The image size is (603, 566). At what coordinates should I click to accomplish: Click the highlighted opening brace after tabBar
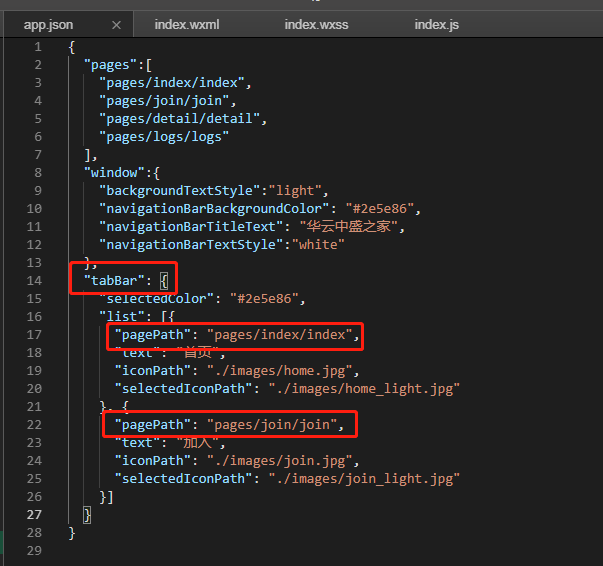pyautogui.click(x=164, y=281)
